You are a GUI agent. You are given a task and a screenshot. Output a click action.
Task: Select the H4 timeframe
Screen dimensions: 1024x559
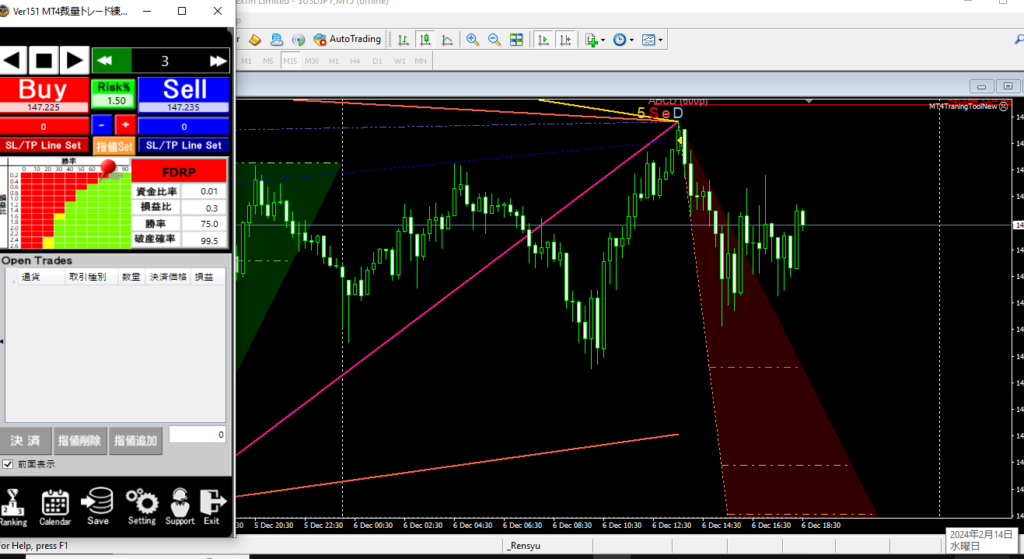pos(355,61)
